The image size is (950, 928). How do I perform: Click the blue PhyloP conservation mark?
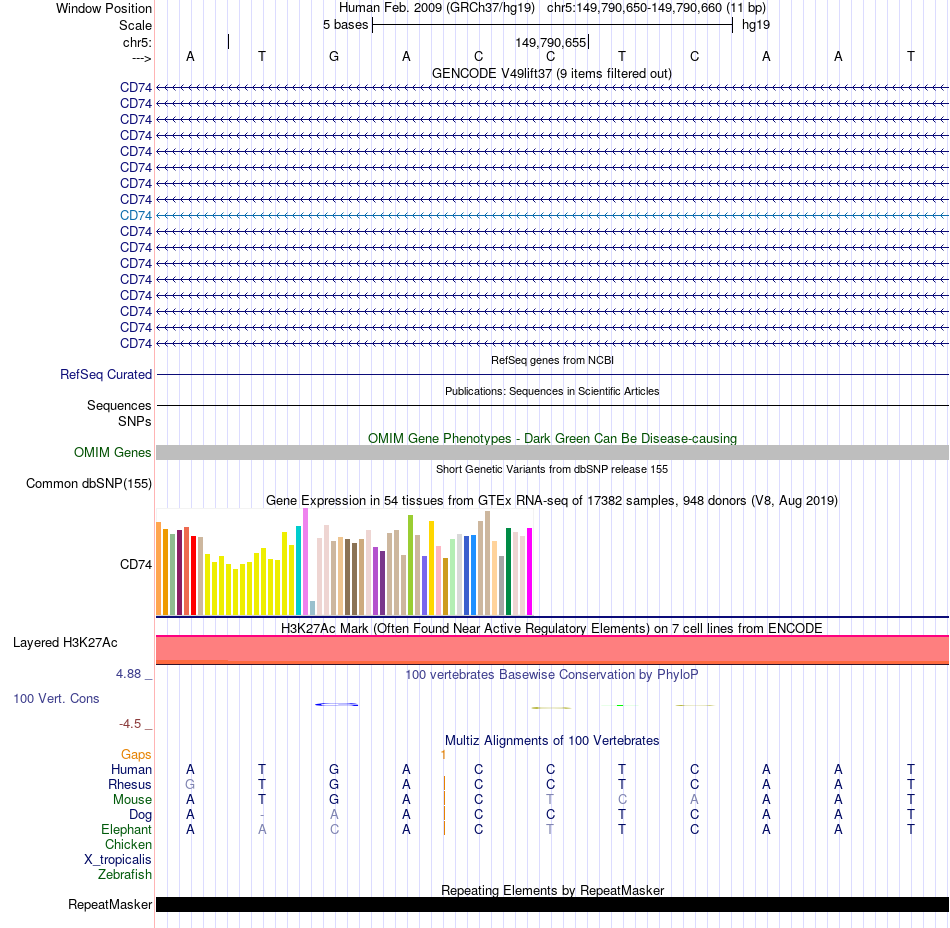tap(337, 704)
